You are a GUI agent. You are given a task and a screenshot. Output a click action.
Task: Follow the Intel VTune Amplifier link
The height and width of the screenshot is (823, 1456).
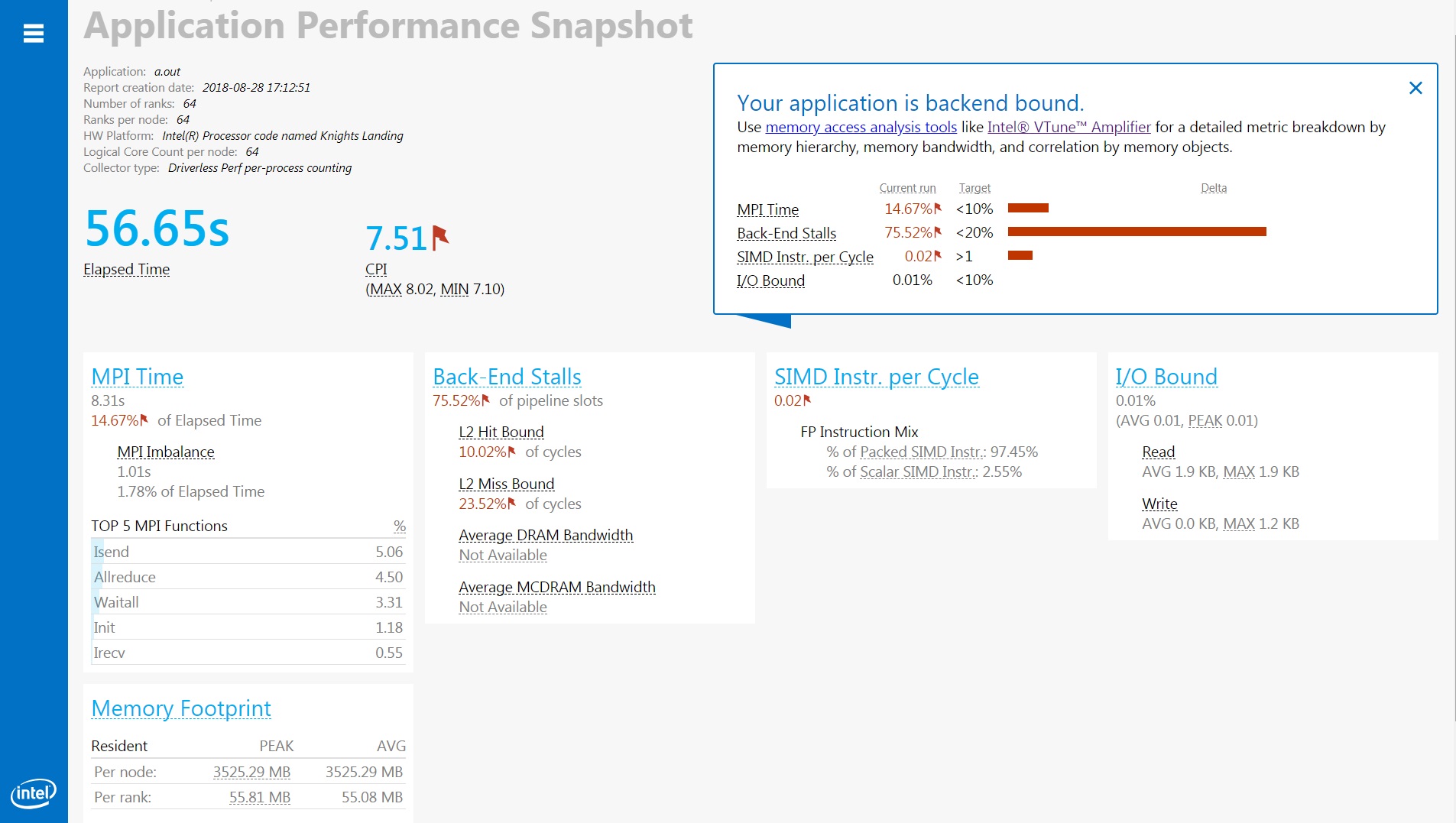1068,127
